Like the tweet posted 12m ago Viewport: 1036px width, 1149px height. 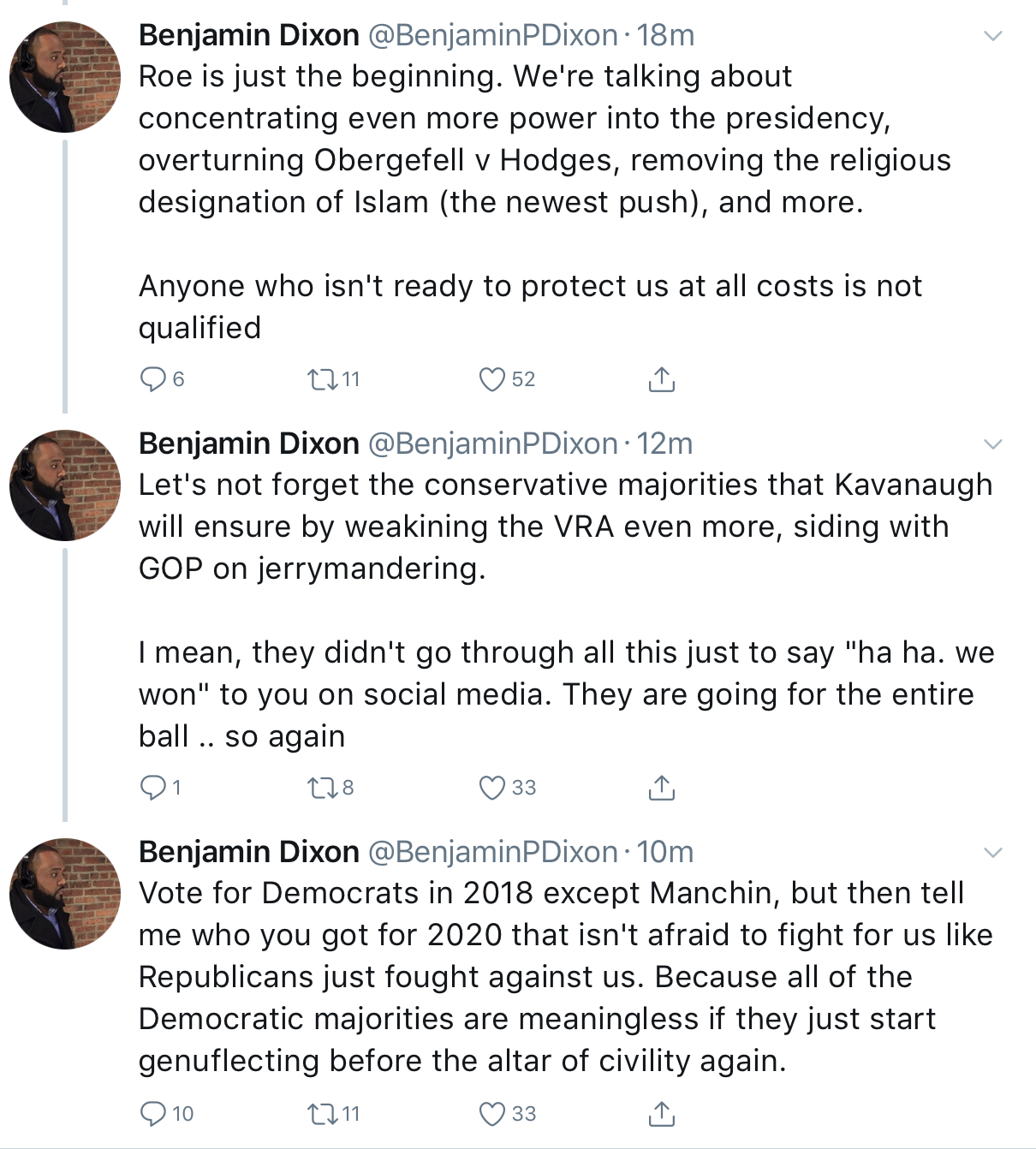492,787
